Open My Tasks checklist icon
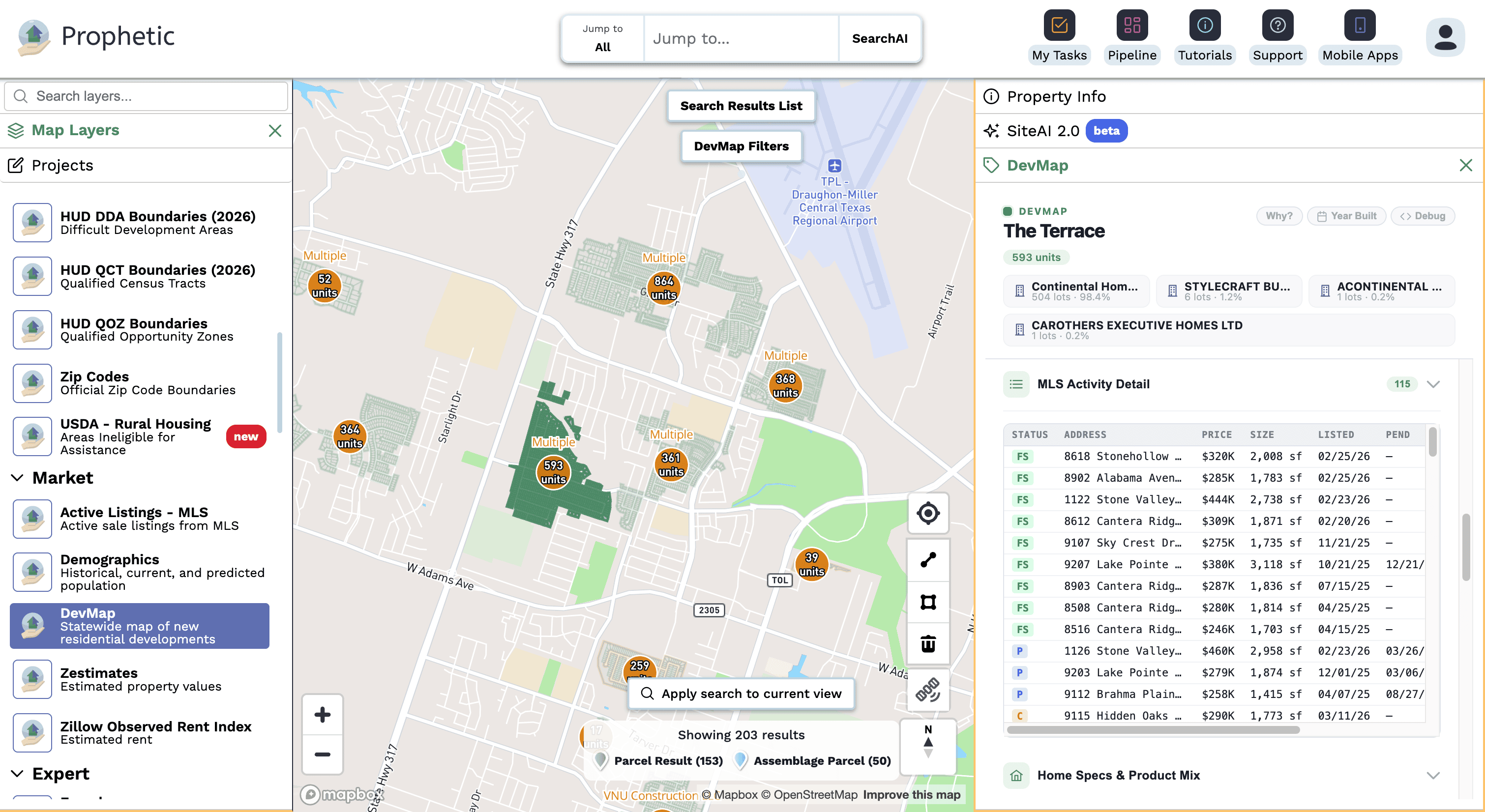Viewport: 1485px width, 812px height. (1059, 26)
